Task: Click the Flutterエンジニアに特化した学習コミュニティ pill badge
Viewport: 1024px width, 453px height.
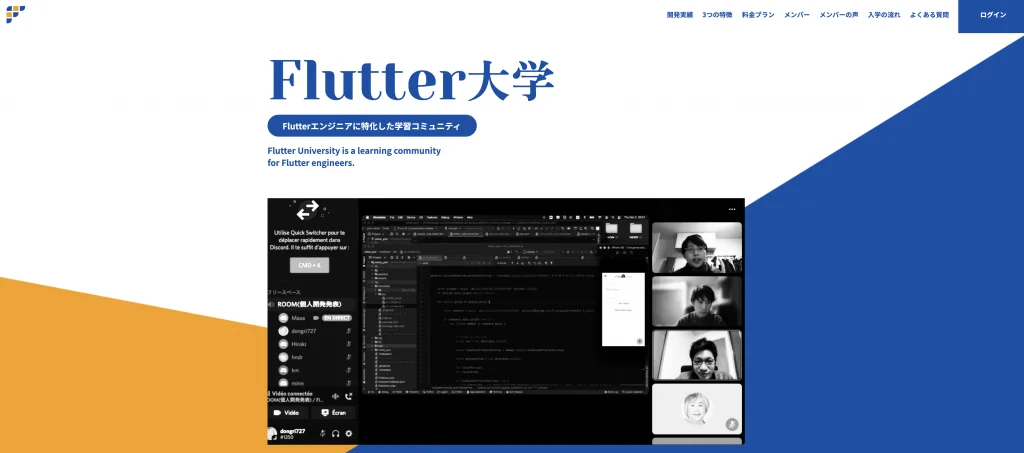Action: [372, 126]
